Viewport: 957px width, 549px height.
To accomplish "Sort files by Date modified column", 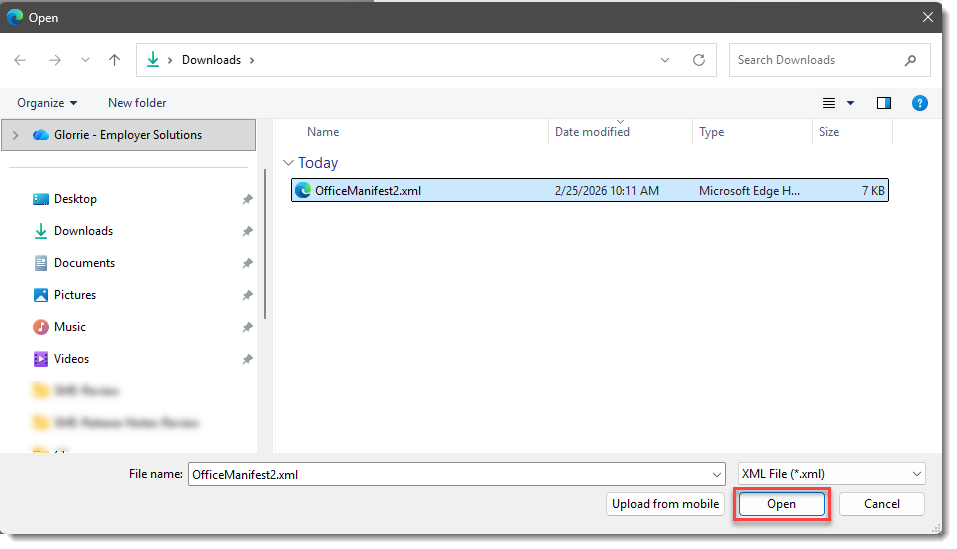I will [x=592, y=132].
